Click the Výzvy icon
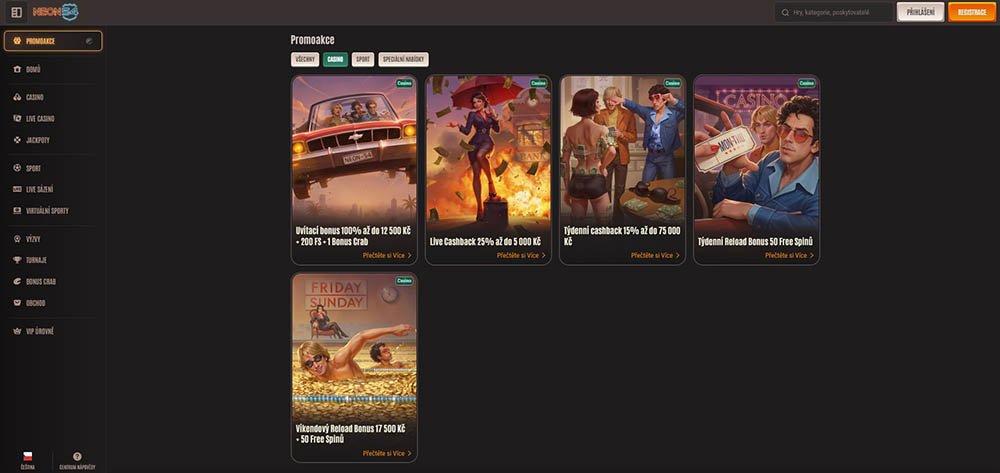The image size is (1000, 473). coord(17,239)
